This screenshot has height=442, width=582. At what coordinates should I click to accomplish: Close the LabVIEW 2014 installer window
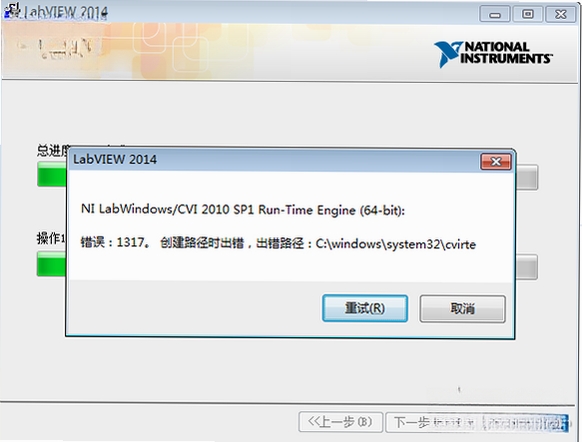[560, 14]
